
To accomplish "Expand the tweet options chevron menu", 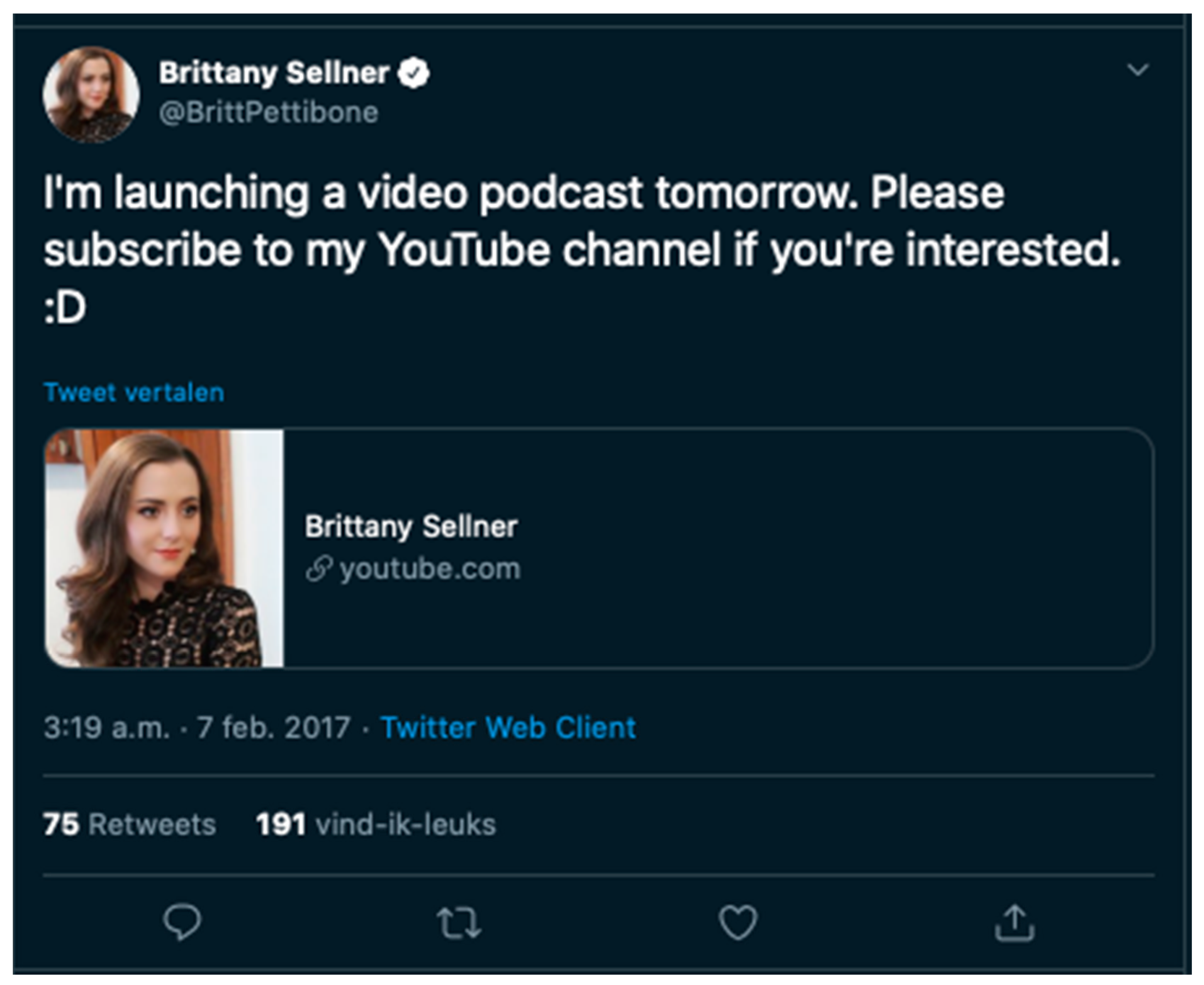I will click(1138, 70).
